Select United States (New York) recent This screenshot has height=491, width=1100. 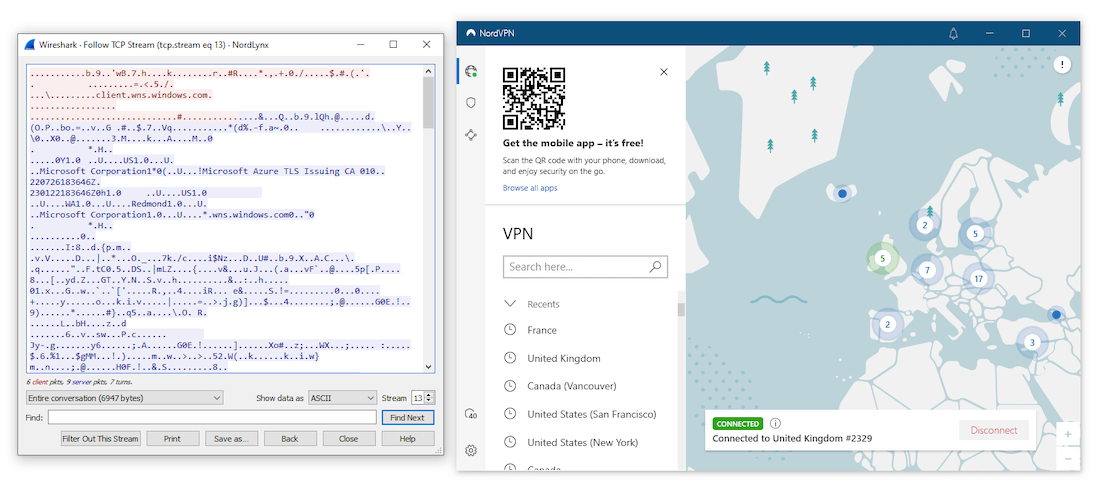point(583,442)
